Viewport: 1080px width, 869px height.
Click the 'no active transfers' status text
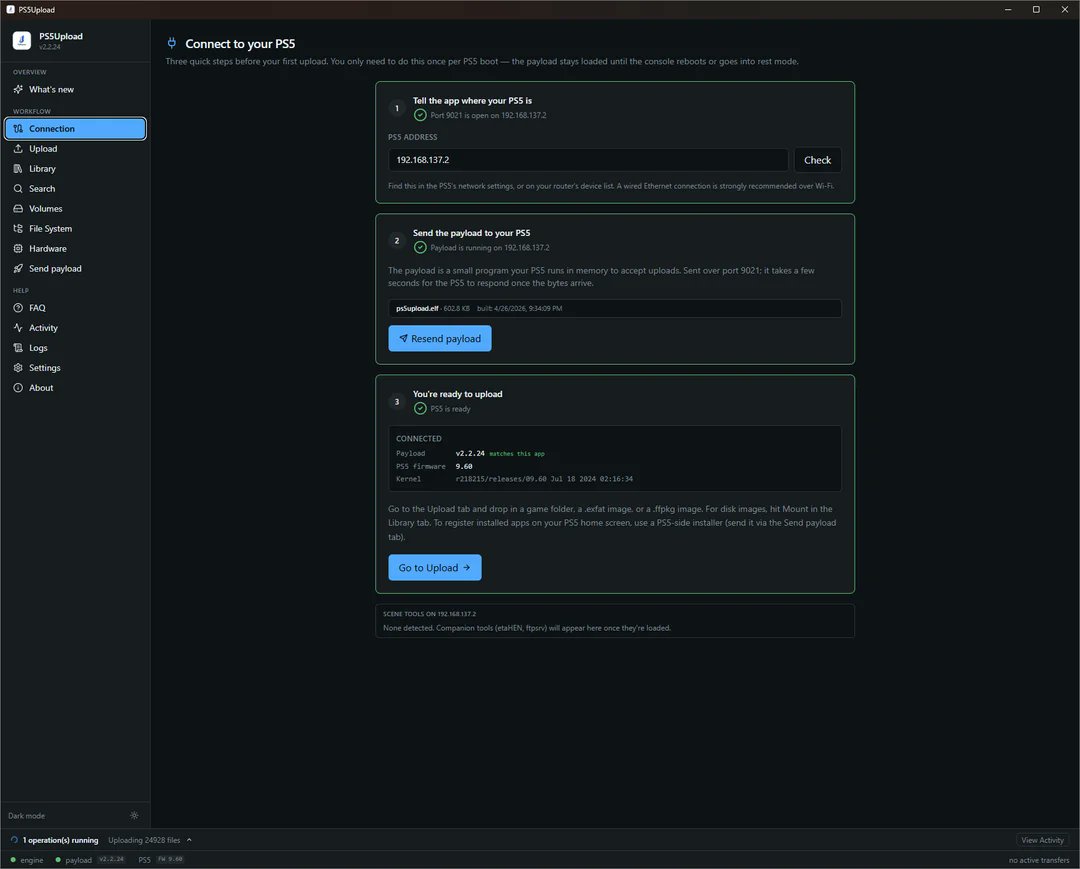coord(1039,860)
